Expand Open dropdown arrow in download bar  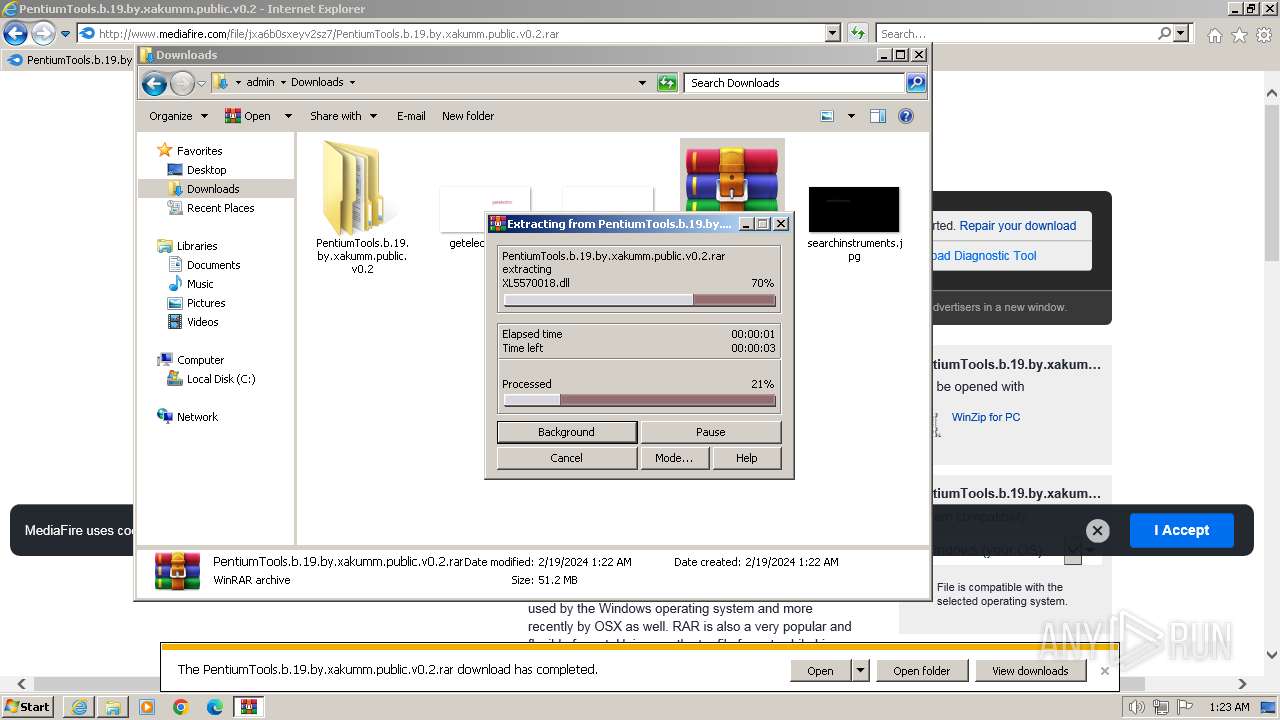[x=860, y=671]
